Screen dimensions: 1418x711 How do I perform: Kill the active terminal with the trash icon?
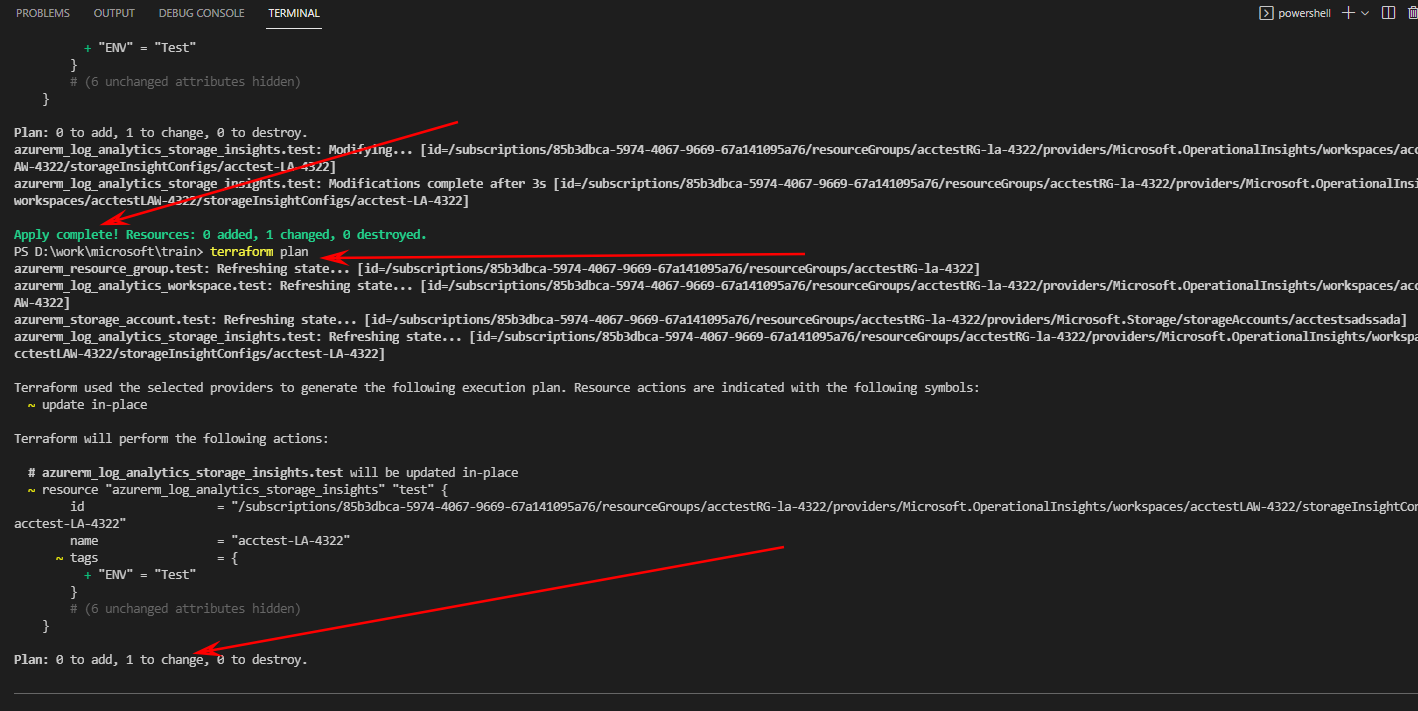(1412, 12)
